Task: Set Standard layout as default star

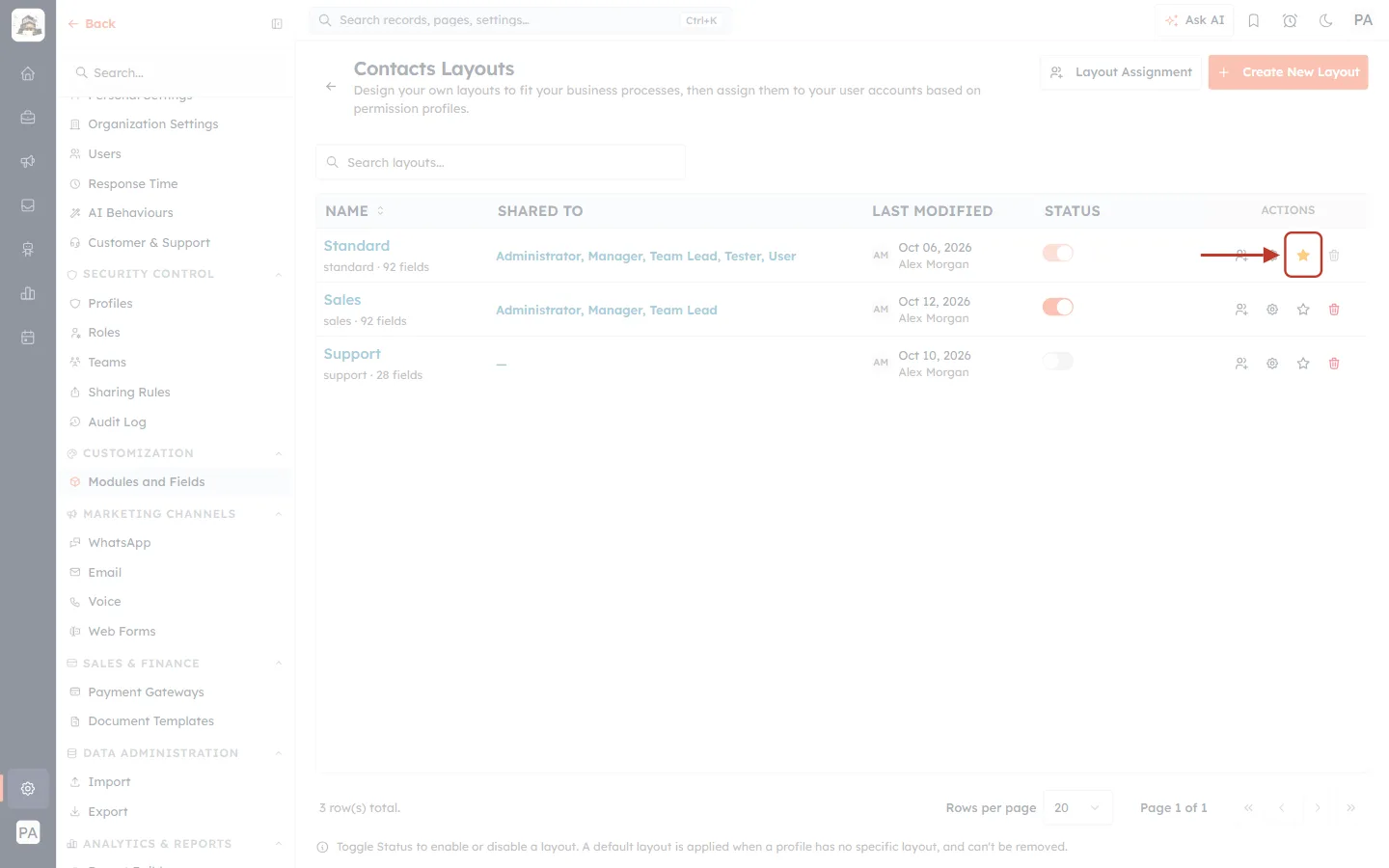Action: click(x=1303, y=256)
